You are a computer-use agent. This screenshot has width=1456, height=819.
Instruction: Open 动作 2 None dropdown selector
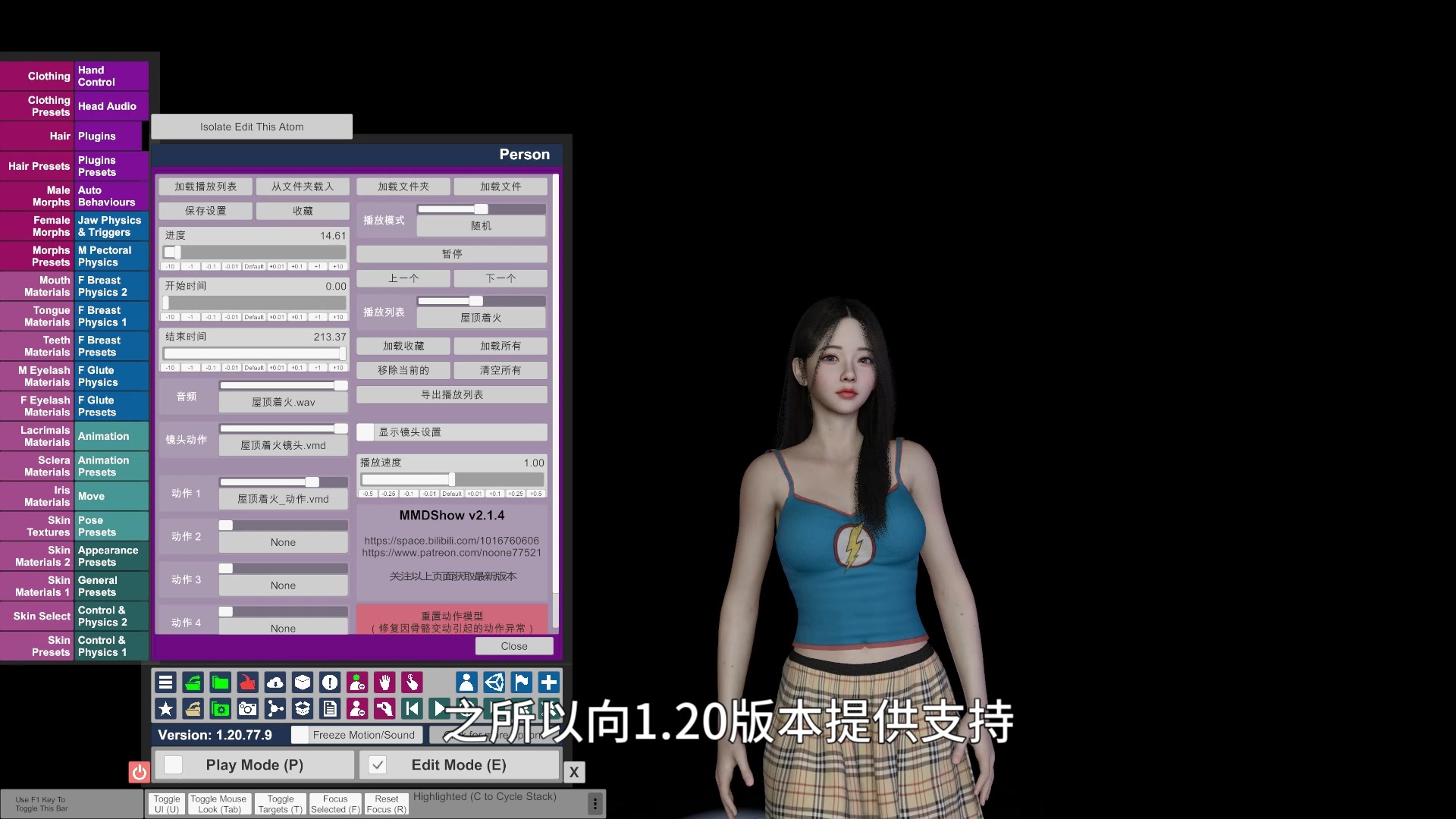[x=282, y=542]
